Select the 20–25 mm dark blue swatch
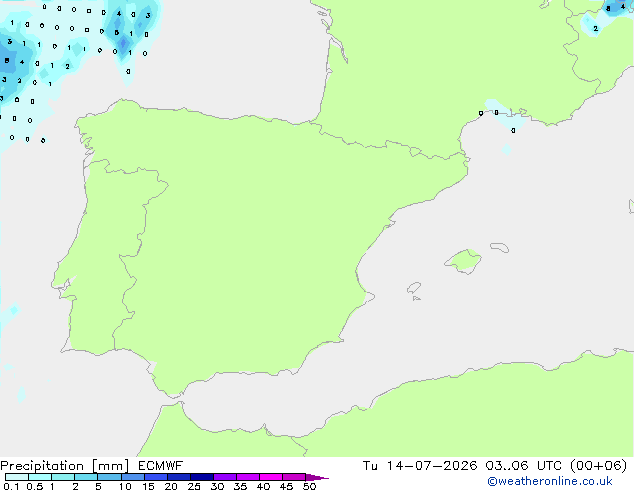The image size is (634, 490). tap(179, 477)
